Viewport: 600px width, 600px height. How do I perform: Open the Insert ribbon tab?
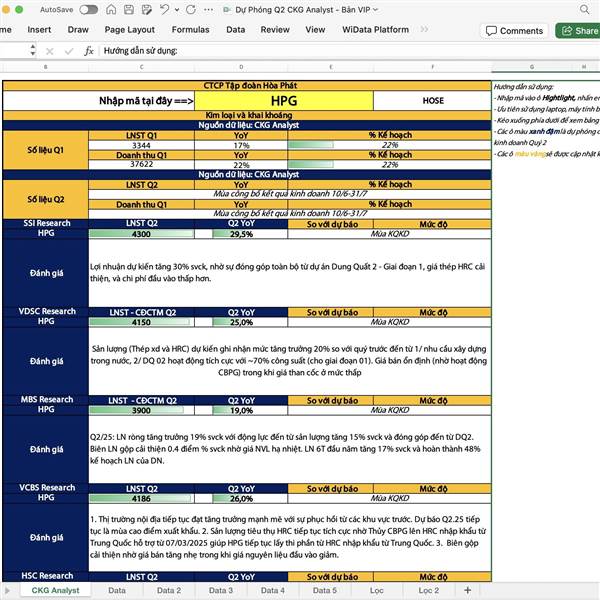[x=39, y=29]
